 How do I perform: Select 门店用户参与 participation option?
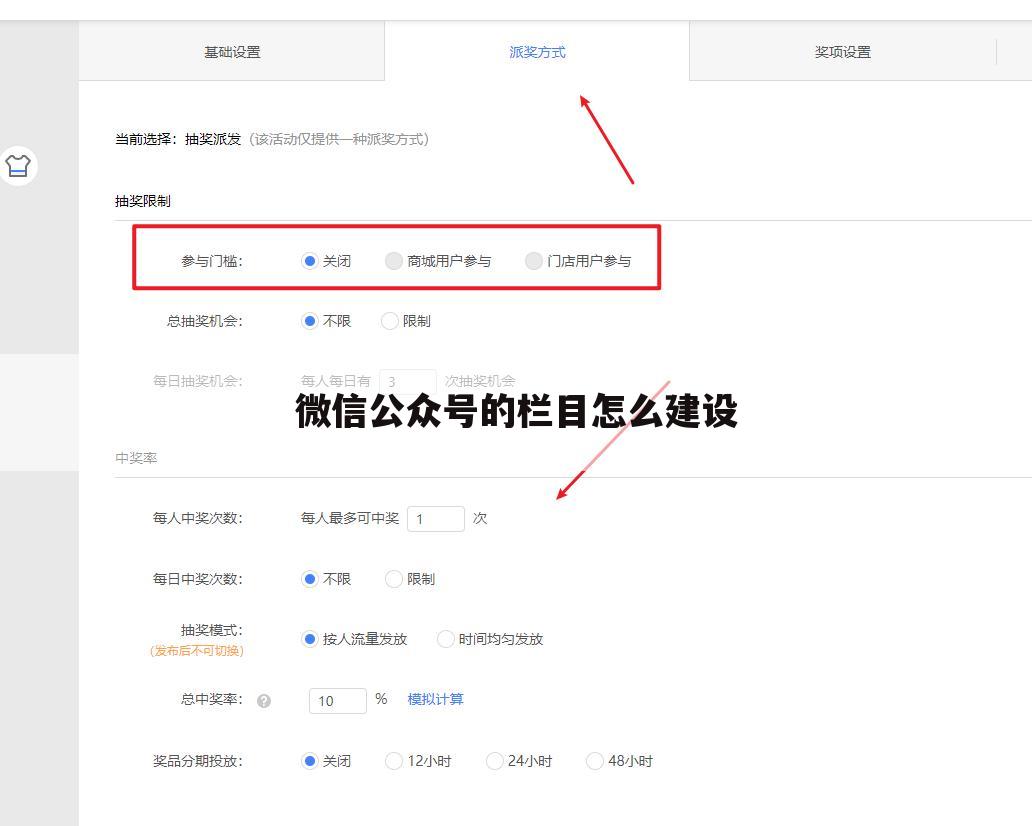point(534,259)
